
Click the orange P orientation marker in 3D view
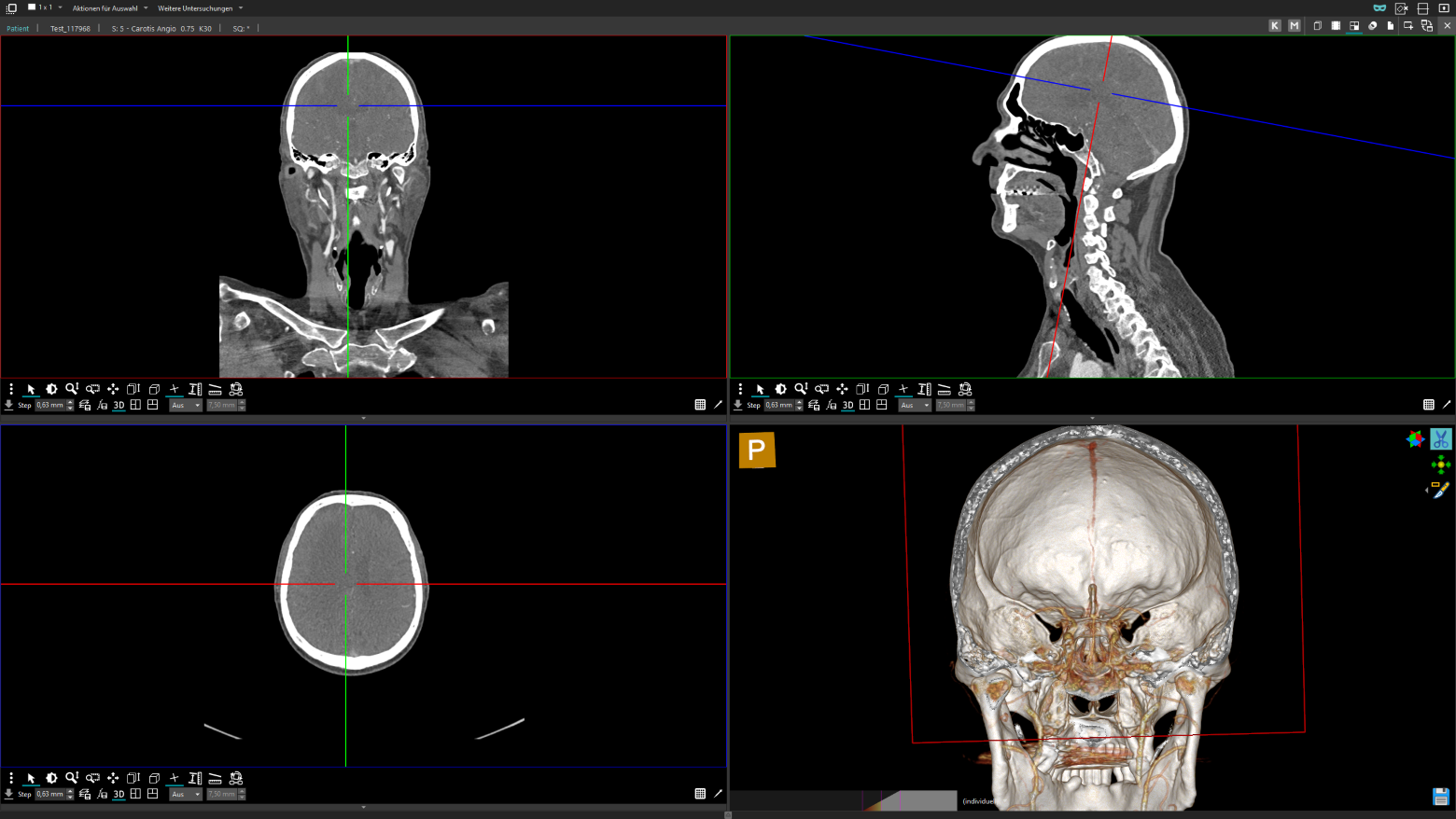(x=757, y=451)
